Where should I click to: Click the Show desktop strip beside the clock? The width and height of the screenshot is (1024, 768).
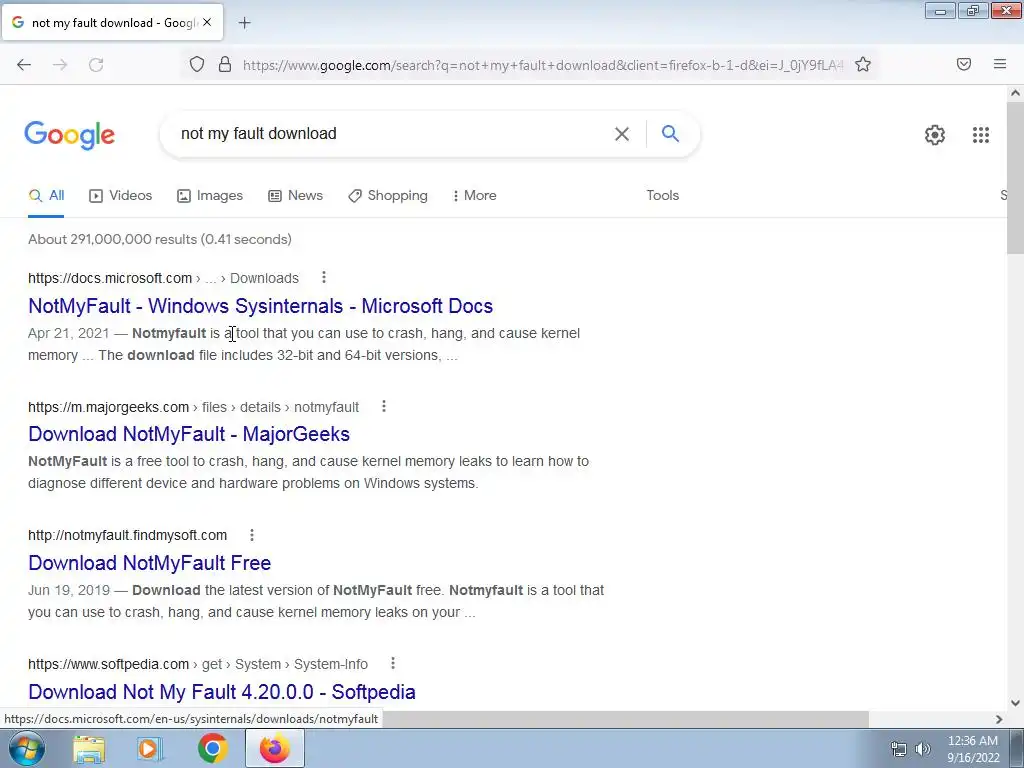click(x=1017, y=748)
